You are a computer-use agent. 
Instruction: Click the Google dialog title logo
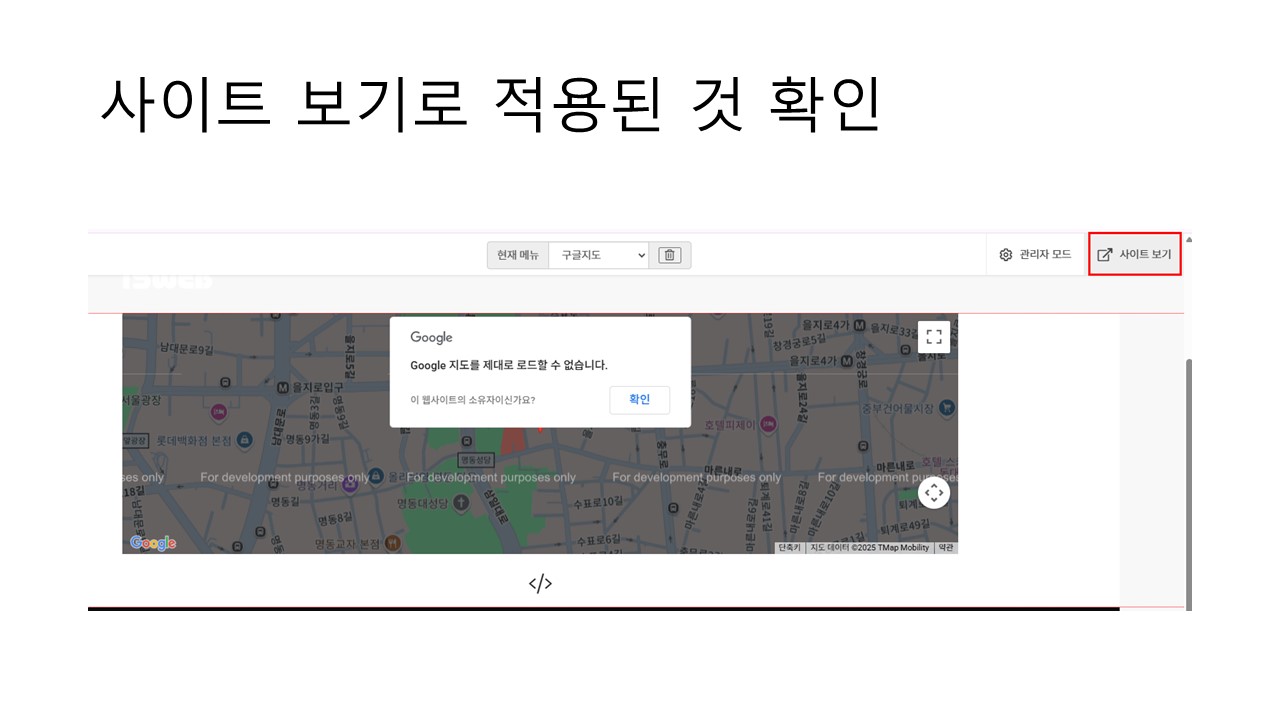(431, 338)
